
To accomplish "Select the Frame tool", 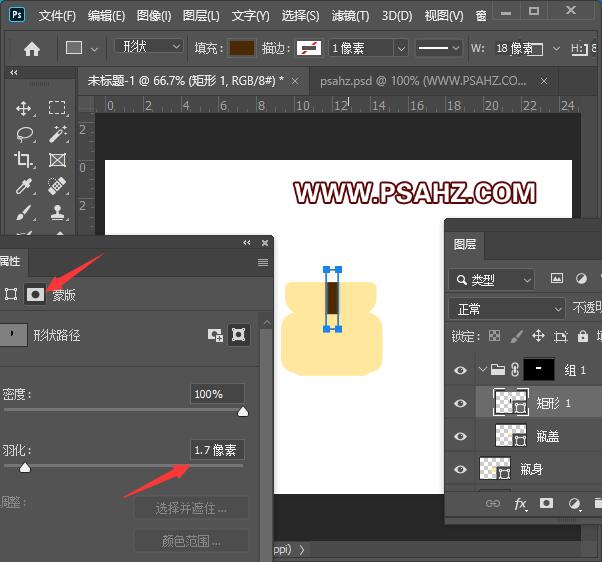I will click(57, 160).
